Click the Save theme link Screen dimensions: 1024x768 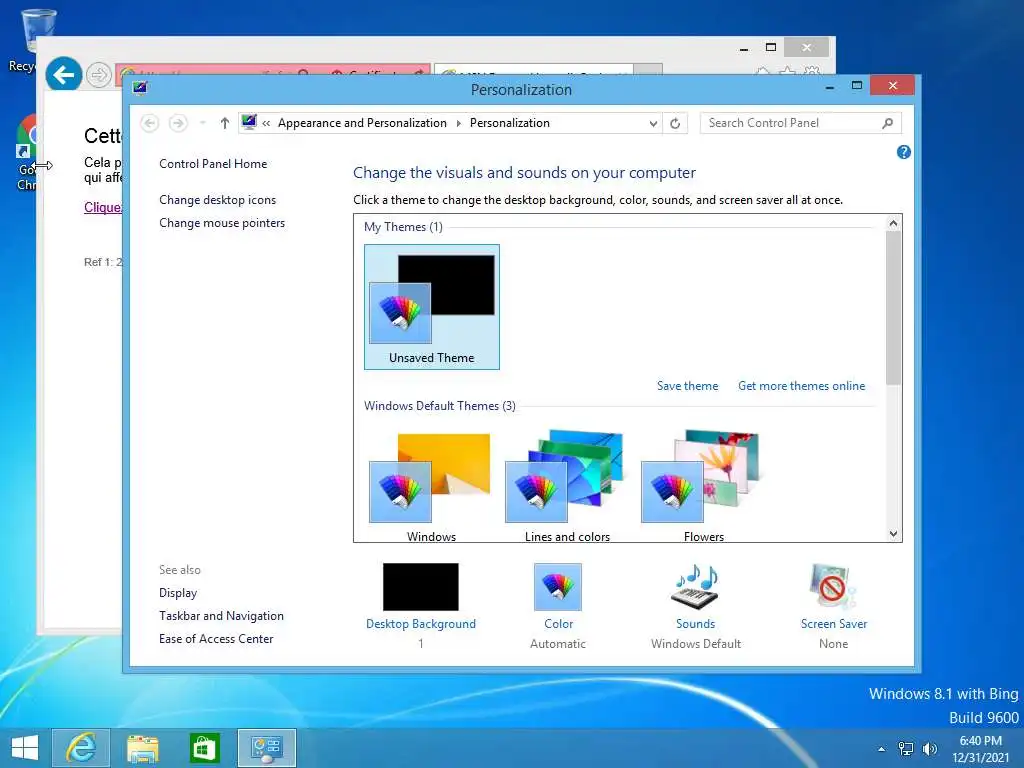coord(688,386)
